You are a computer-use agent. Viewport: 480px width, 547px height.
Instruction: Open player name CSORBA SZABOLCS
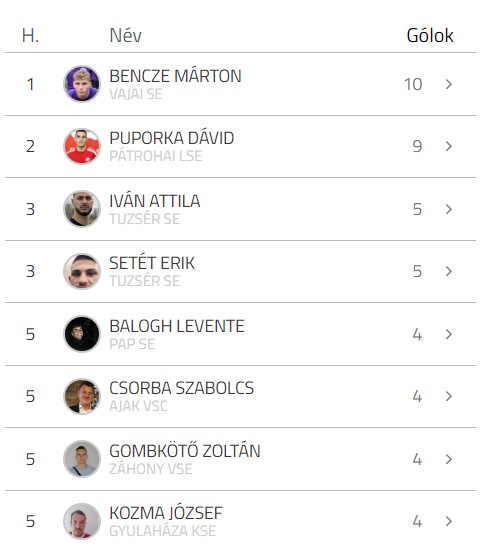tap(181, 388)
